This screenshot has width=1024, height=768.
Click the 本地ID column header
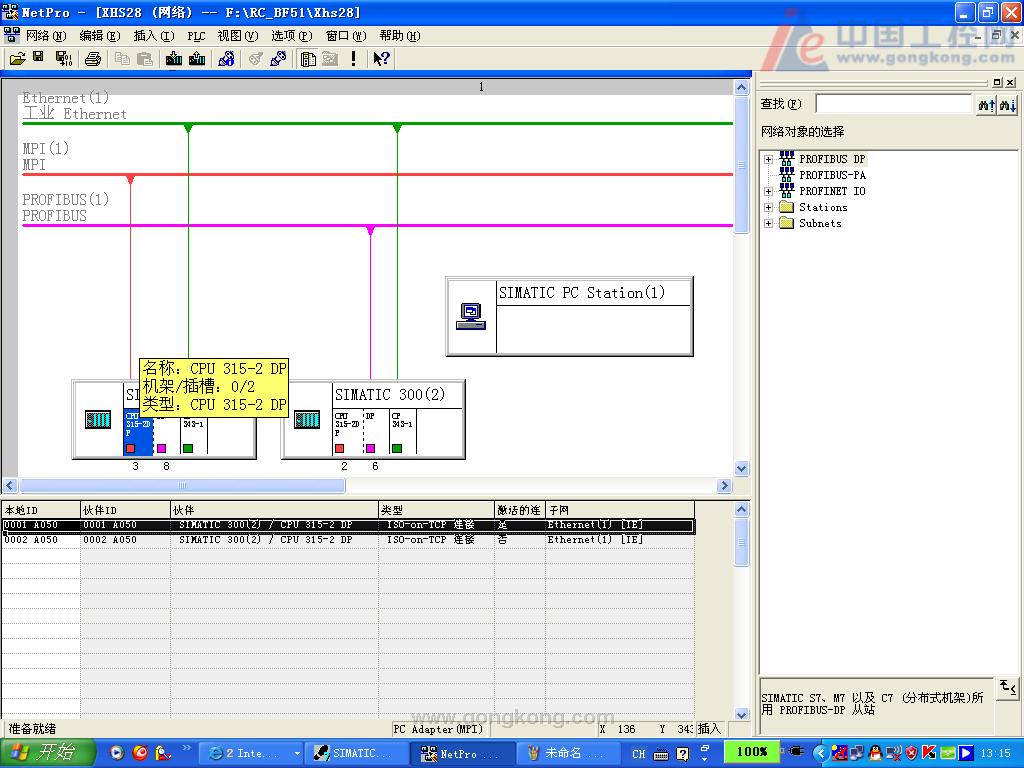(40, 510)
